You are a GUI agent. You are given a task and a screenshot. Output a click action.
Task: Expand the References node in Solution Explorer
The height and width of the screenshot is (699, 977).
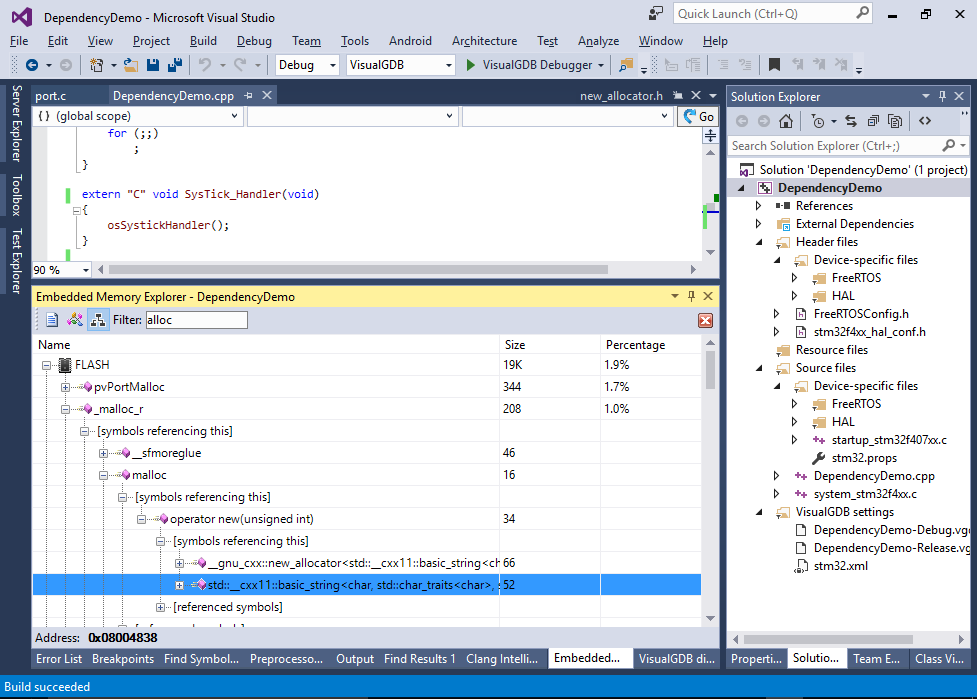[x=758, y=206]
